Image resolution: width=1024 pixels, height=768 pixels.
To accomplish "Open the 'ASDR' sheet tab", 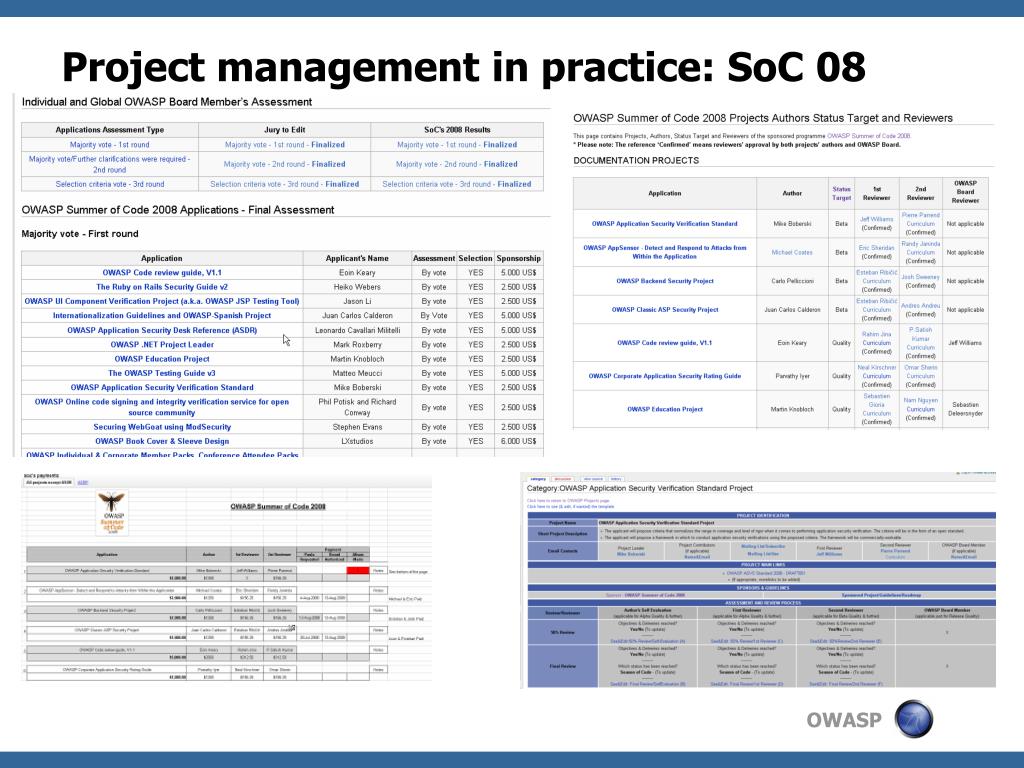I will pyautogui.click(x=83, y=483).
